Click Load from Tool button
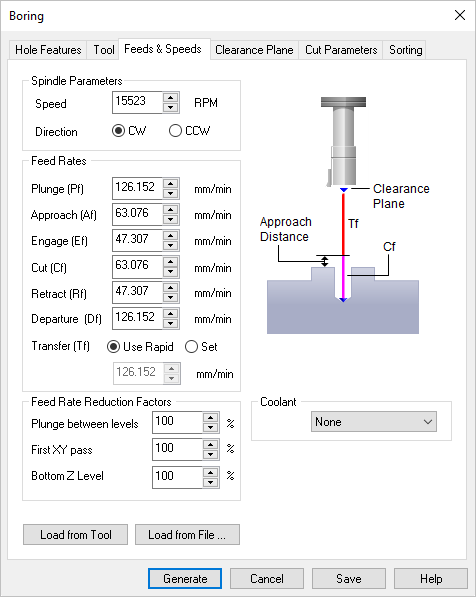 (75, 535)
